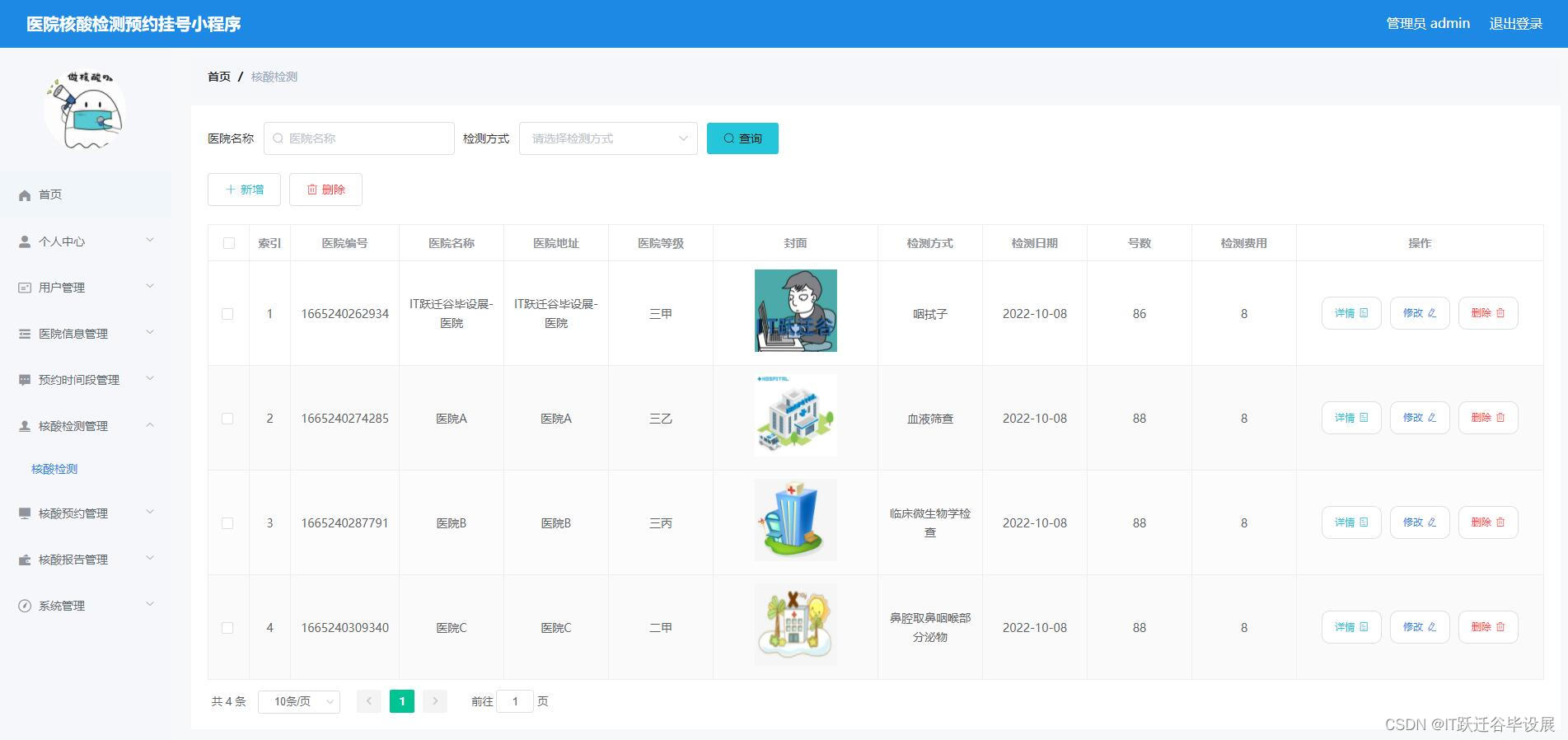Click the 检测日期 column header
This screenshot has width=1568, height=740.
tap(1034, 243)
